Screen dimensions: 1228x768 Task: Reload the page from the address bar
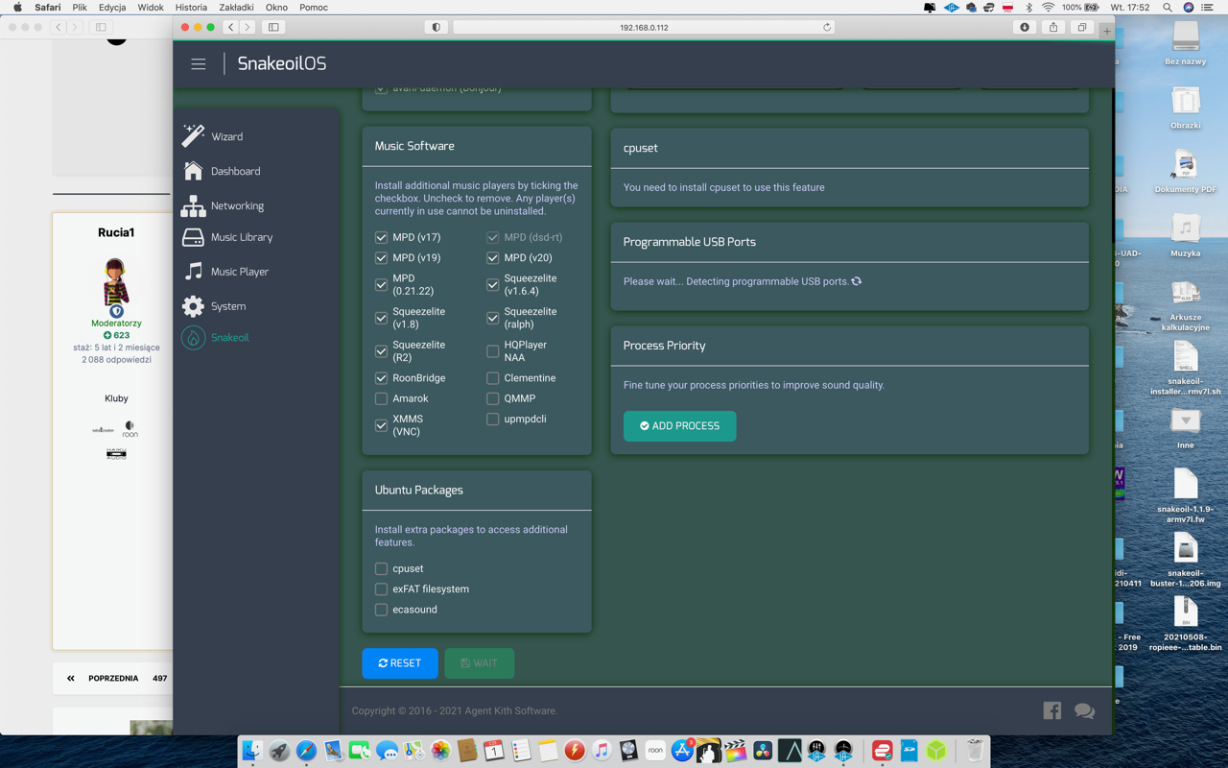(x=827, y=27)
